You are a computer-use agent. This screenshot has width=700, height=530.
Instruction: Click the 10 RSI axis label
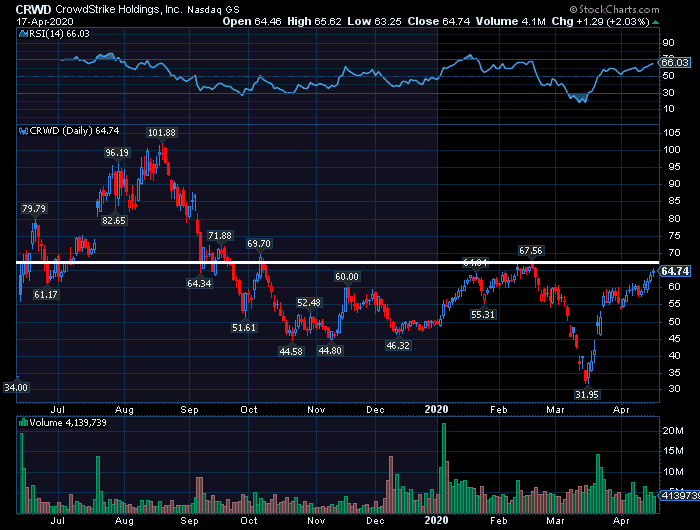669,109
